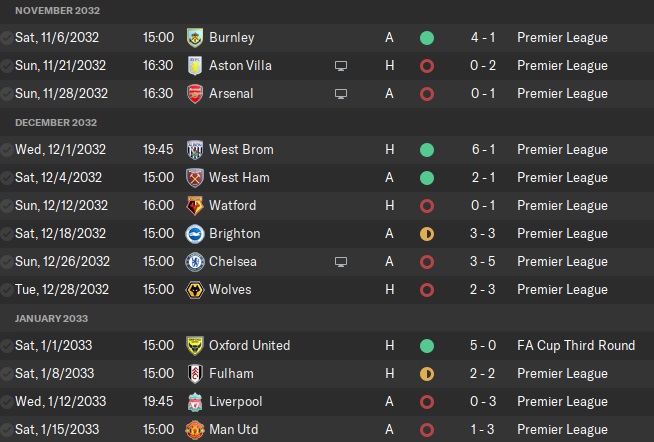Click the Oxford United club crest

tap(194, 346)
